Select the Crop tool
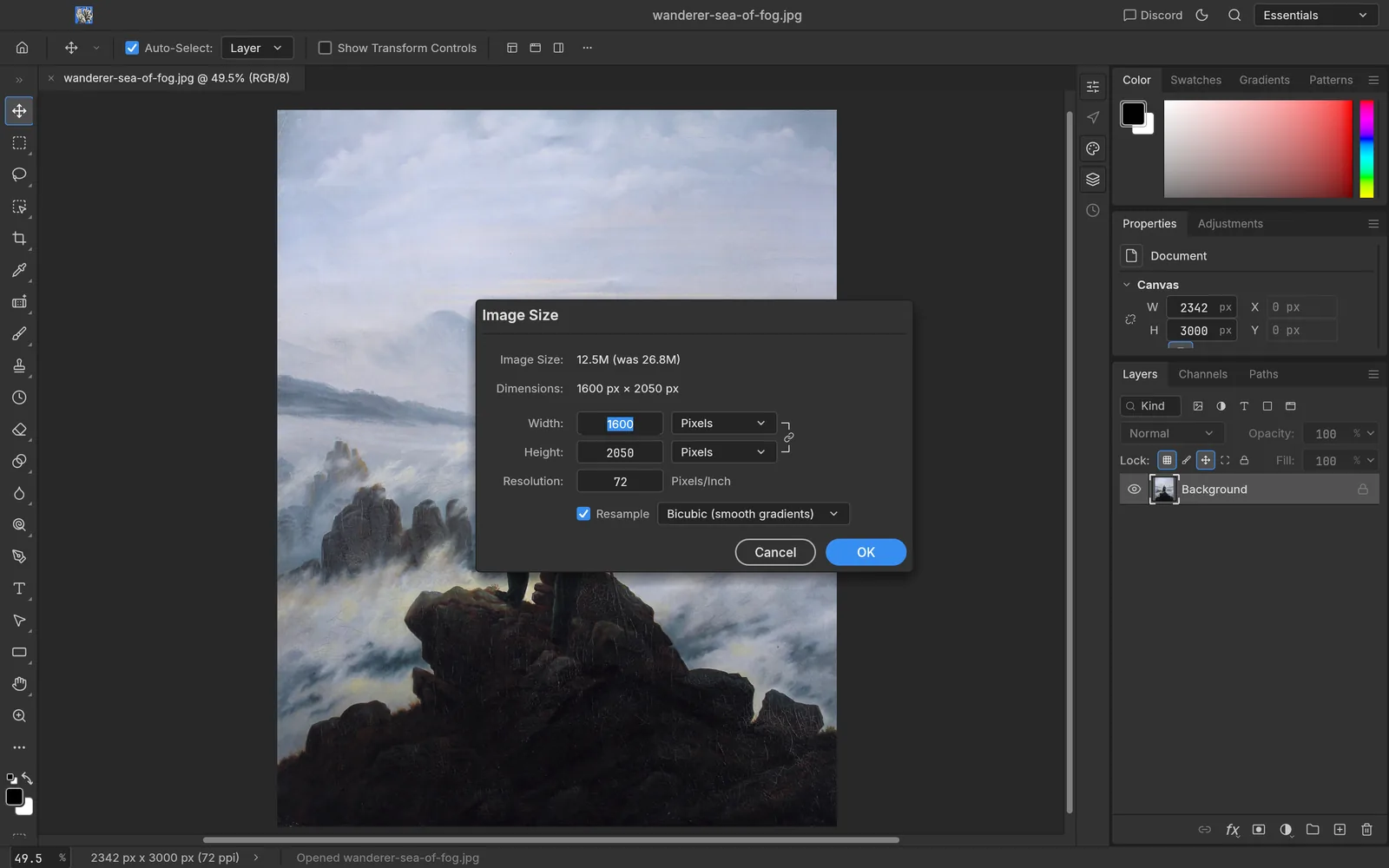 [19, 238]
